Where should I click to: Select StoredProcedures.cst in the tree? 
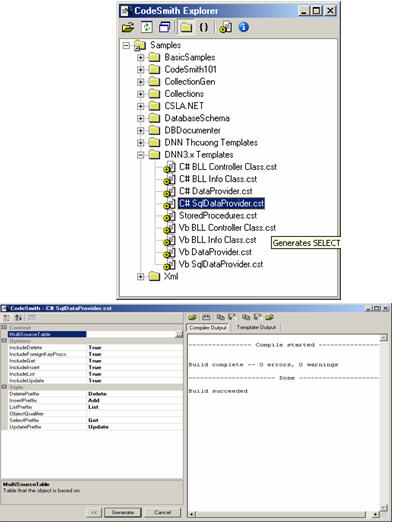click(x=218, y=216)
